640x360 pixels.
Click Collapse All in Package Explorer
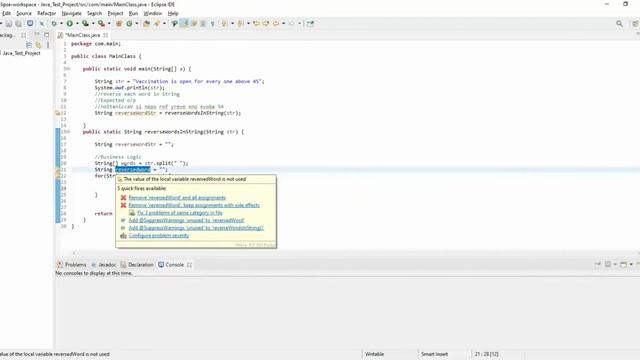29,45
